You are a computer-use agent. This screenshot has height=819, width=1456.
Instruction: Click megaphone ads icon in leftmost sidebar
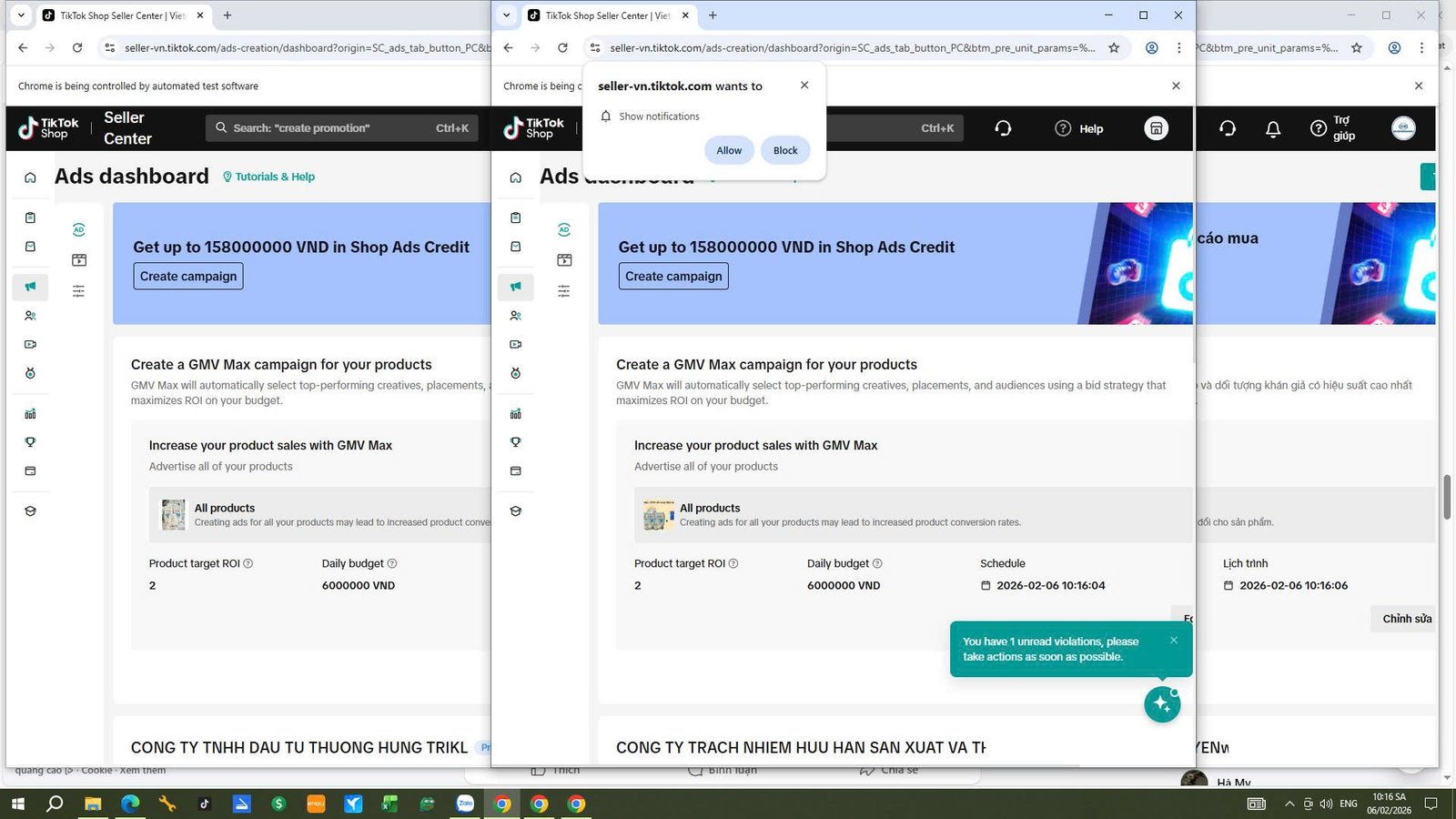30,287
